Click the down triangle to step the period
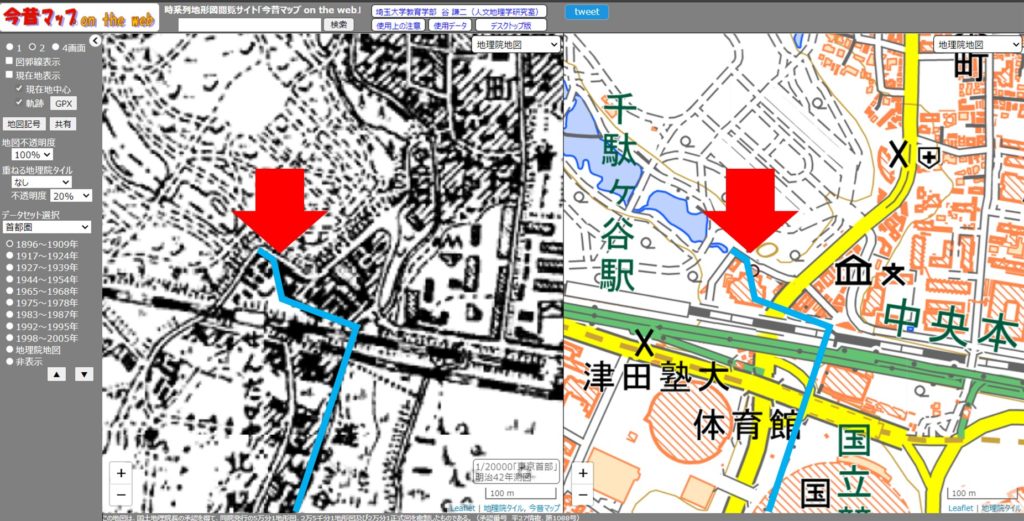Viewport: 1024px width, 521px height. click(84, 374)
